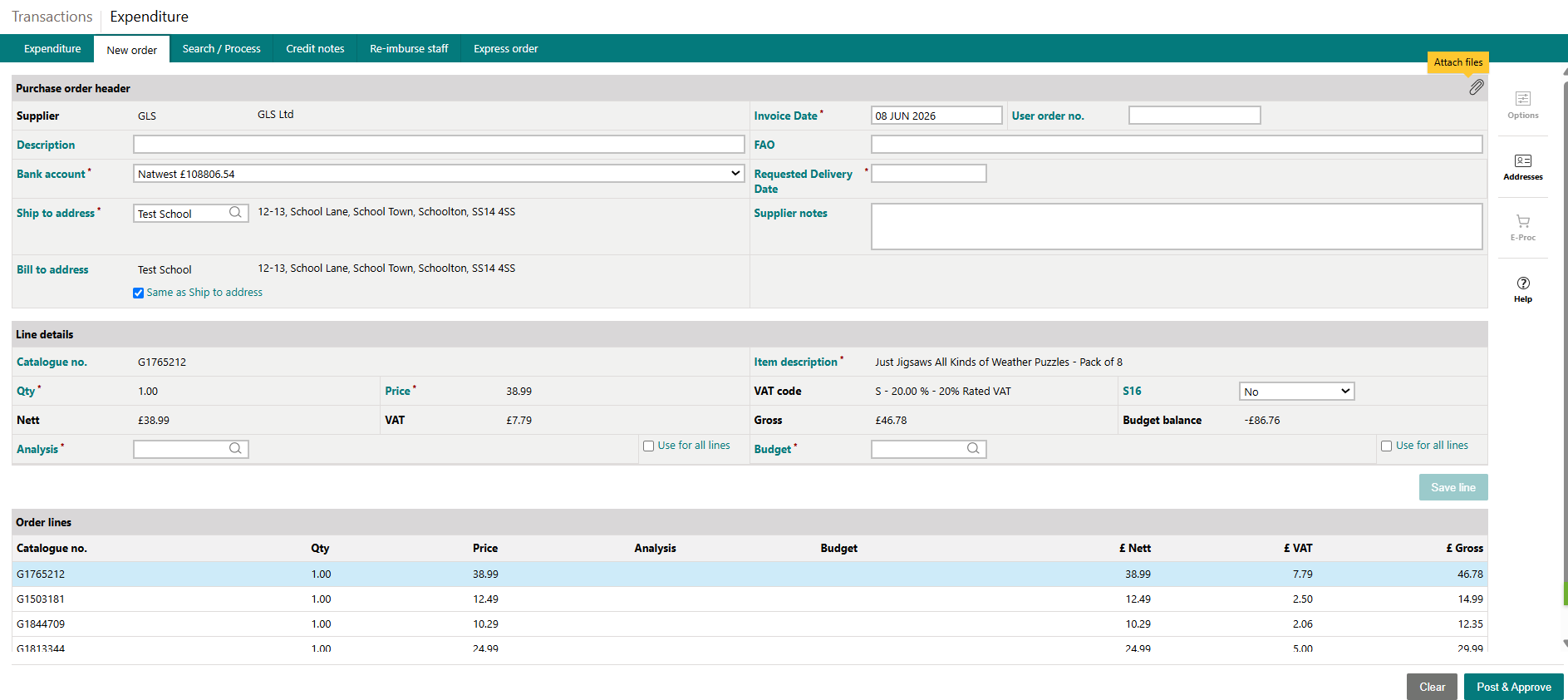Click the Save line button
The image size is (1568, 700).
[1453, 487]
